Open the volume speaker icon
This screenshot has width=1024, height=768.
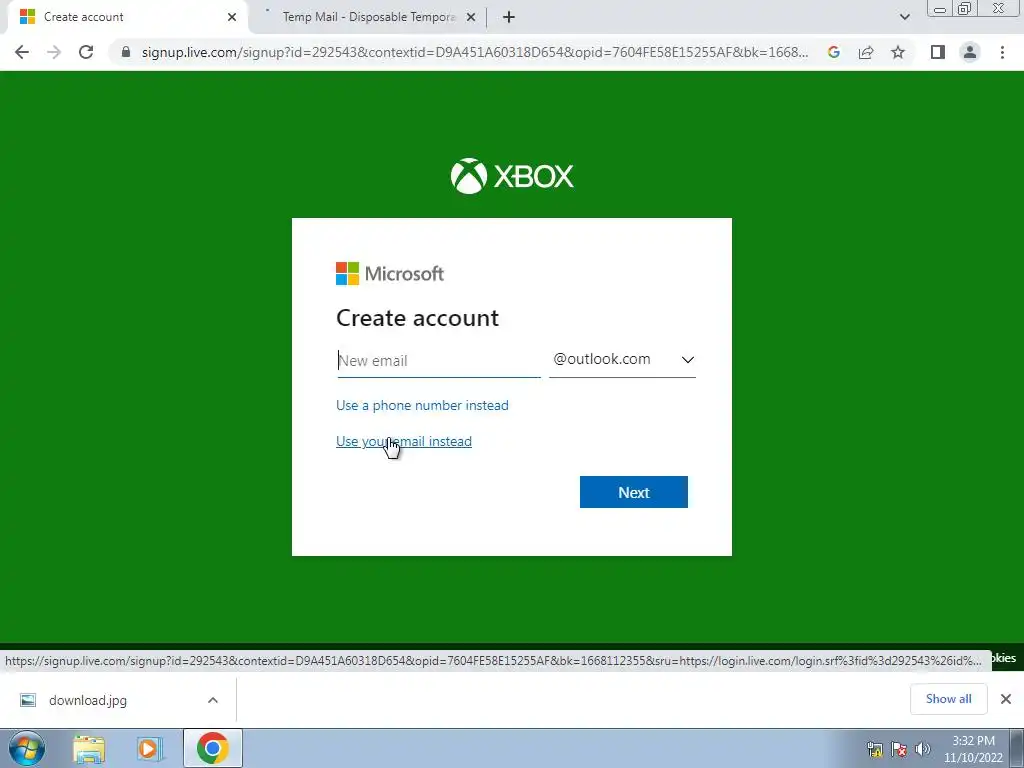click(922, 749)
